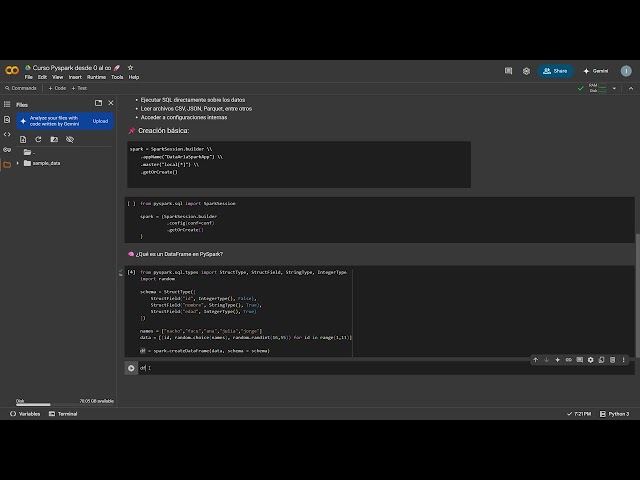
Task: Click the Gemini sparkle icon in cell toolbar
Action: pyautogui.click(x=558, y=360)
